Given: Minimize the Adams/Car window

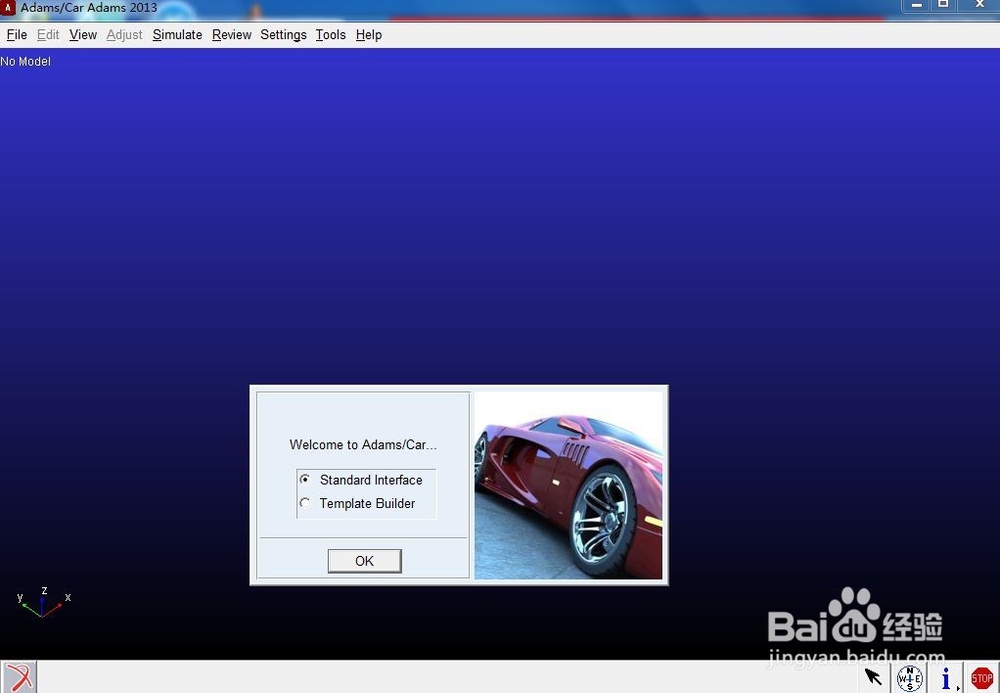Looking at the screenshot, I should pos(916,6).
